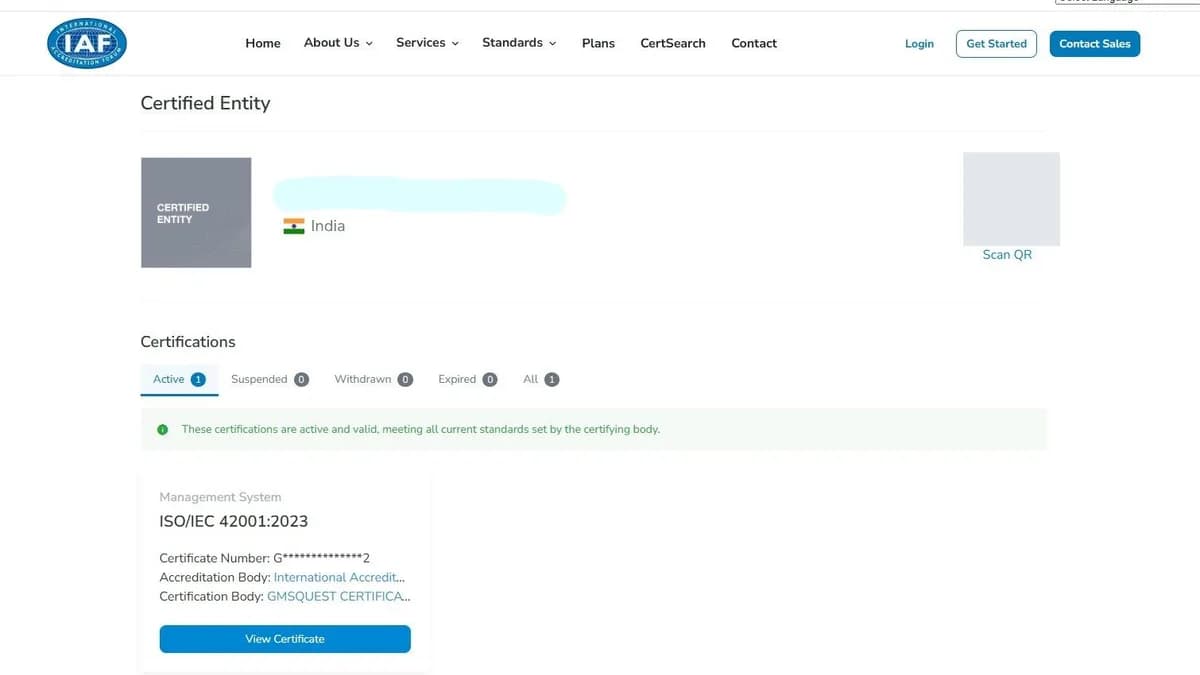Expand the Standards dropdown menu
Viewport: 1200px width, 675px height.
(x=519, y=43)
